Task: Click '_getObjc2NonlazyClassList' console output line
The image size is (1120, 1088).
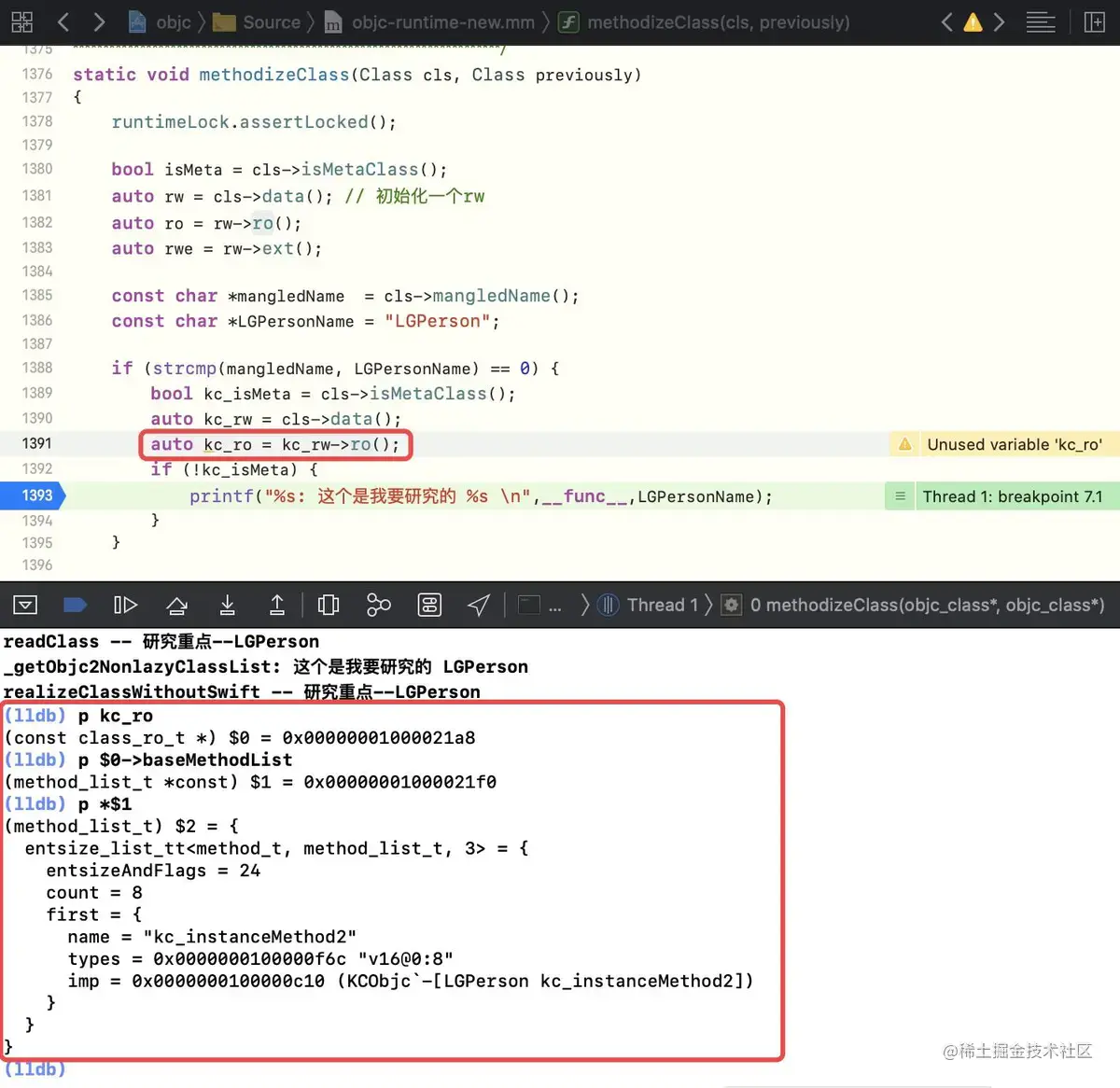Action: 266,666
